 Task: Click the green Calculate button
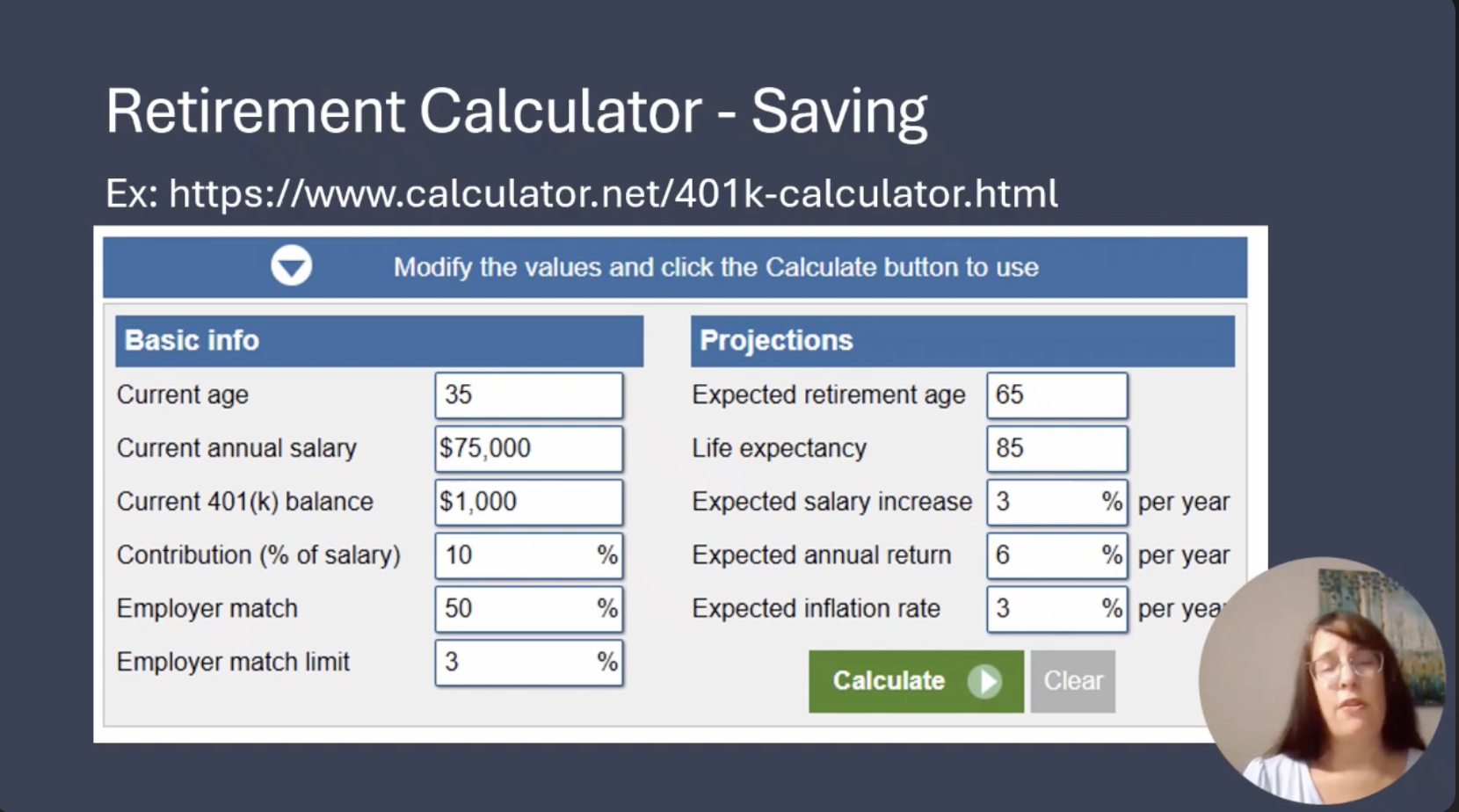pyautogui.click(x=915, y=681)
